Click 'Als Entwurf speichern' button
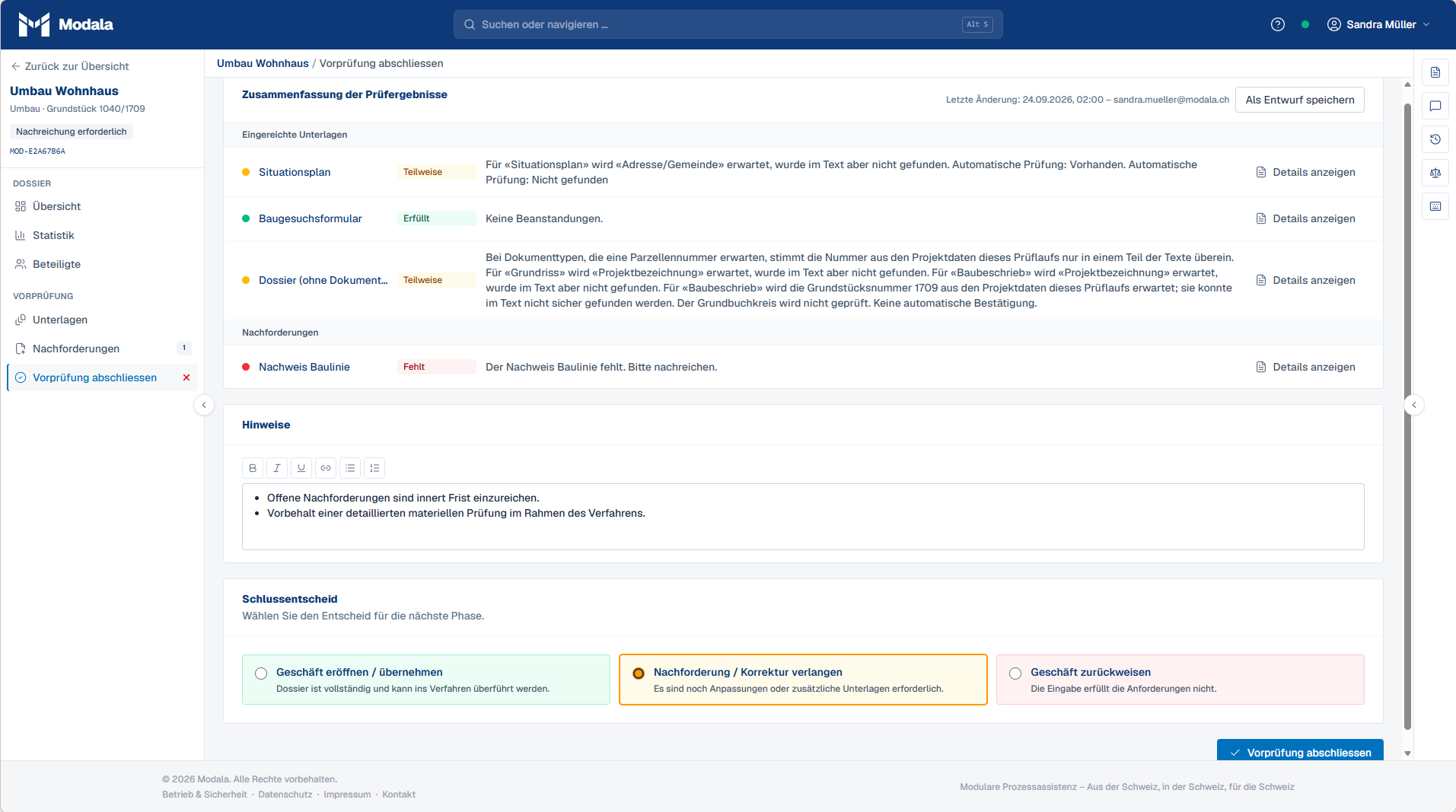This screenshot has width=1456, height=812. click(1300, 100)
